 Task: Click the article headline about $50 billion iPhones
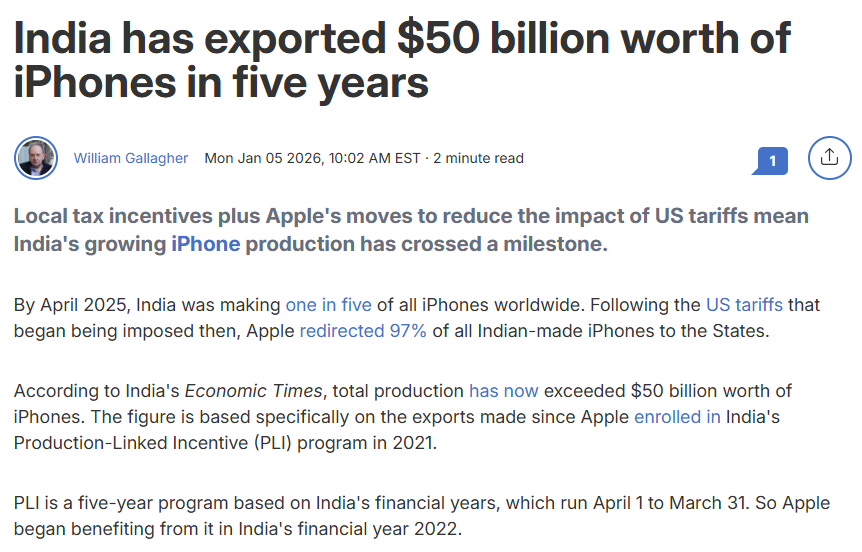pyautogui.click(x=400, y=60)
